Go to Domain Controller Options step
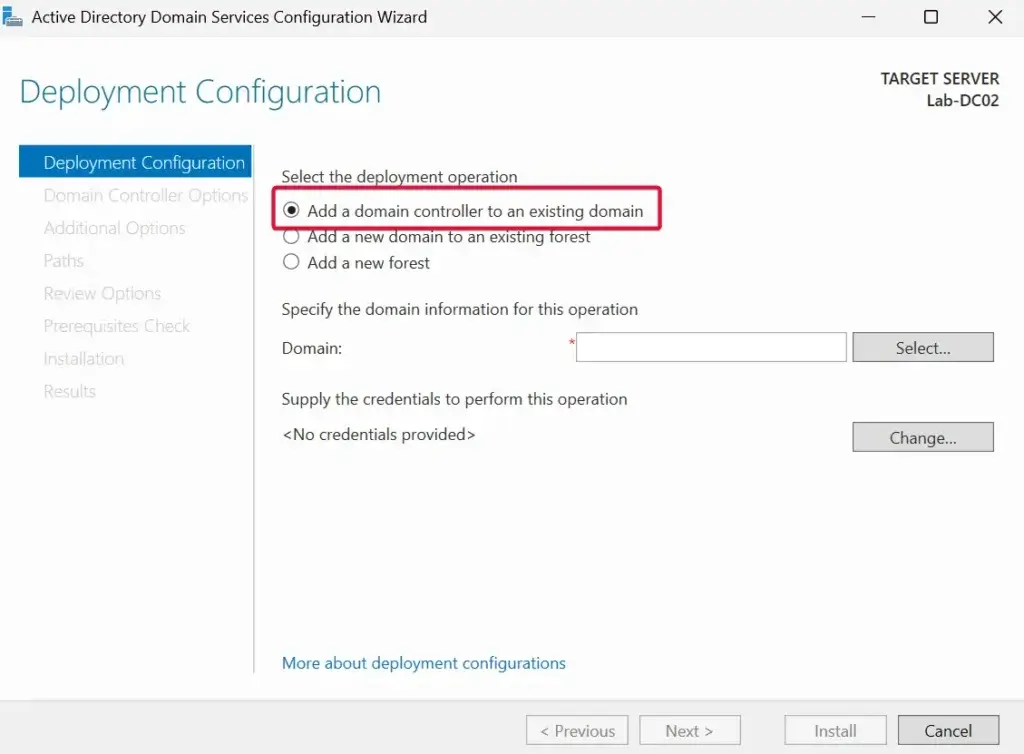The width and height of the screenshot is (1024, 754). point(146,196)
